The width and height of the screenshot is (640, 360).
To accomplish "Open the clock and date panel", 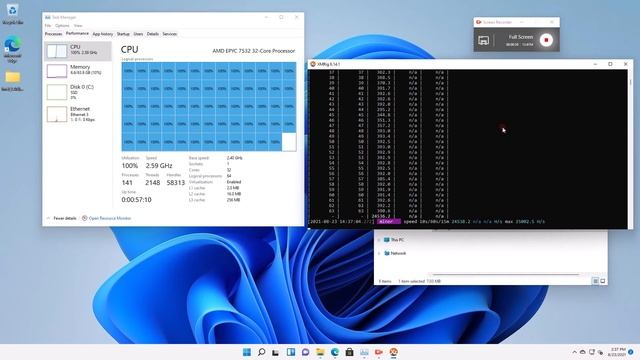I will pos(616,352).
